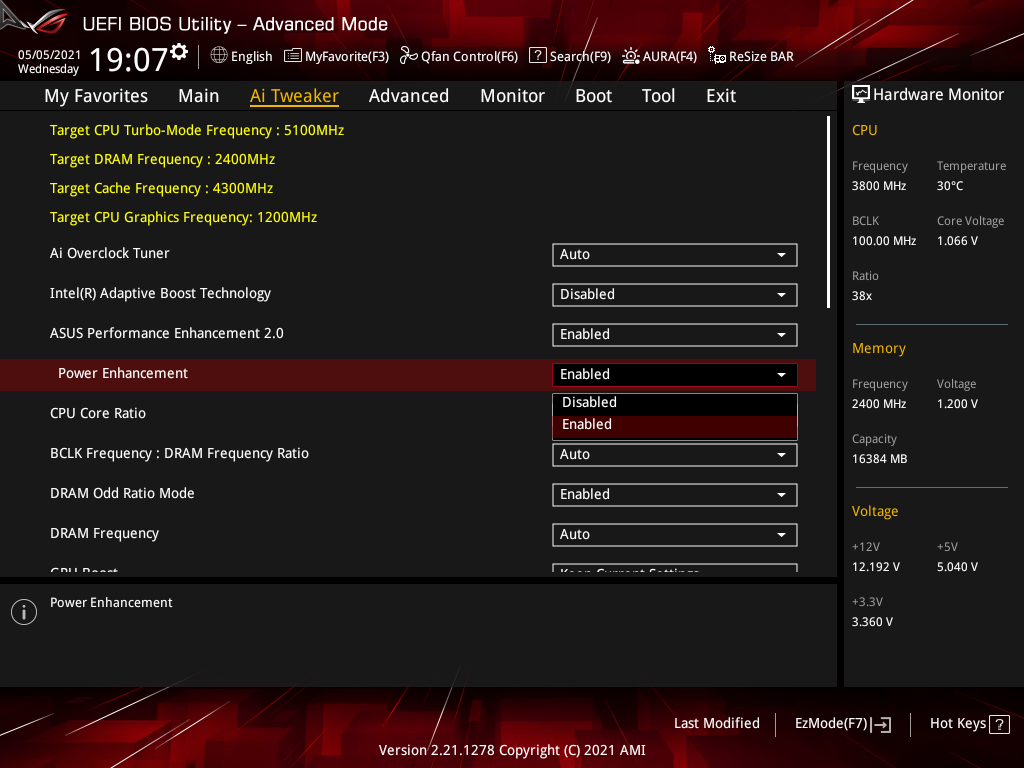Collapse the Power Enhancement dropdown

(675, 374)
